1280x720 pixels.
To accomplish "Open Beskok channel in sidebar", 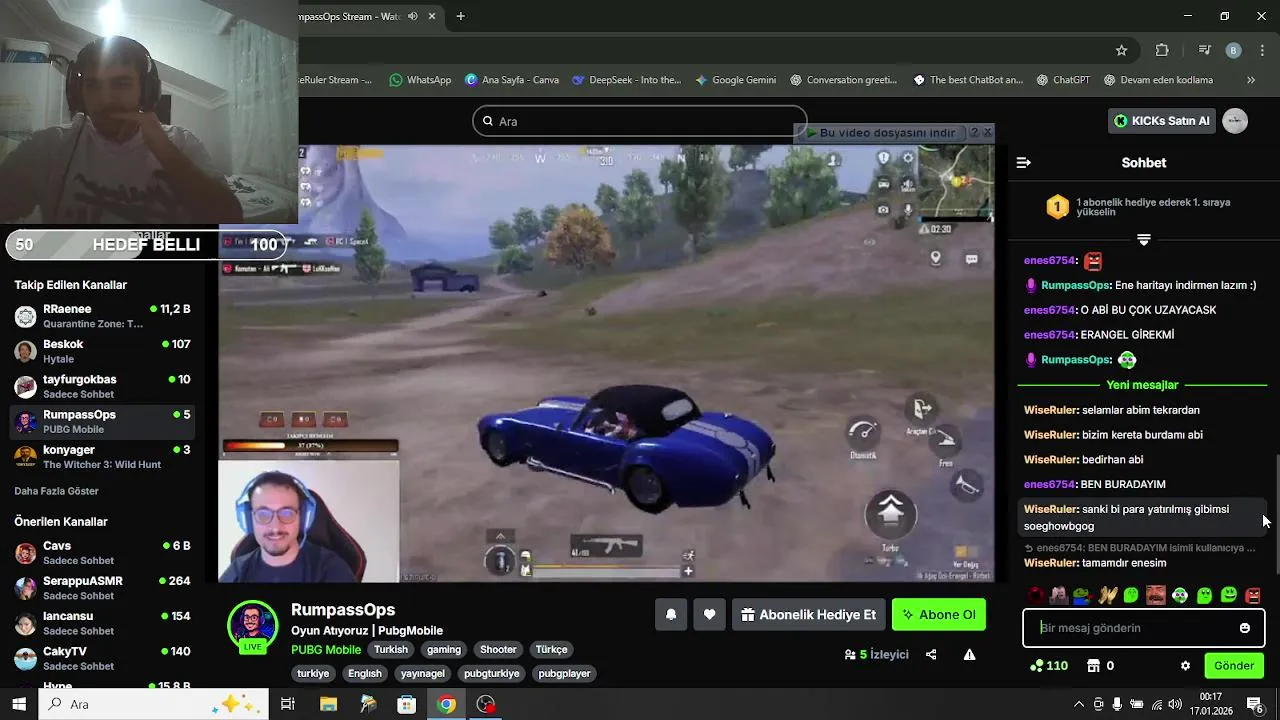I will (102, 351).
